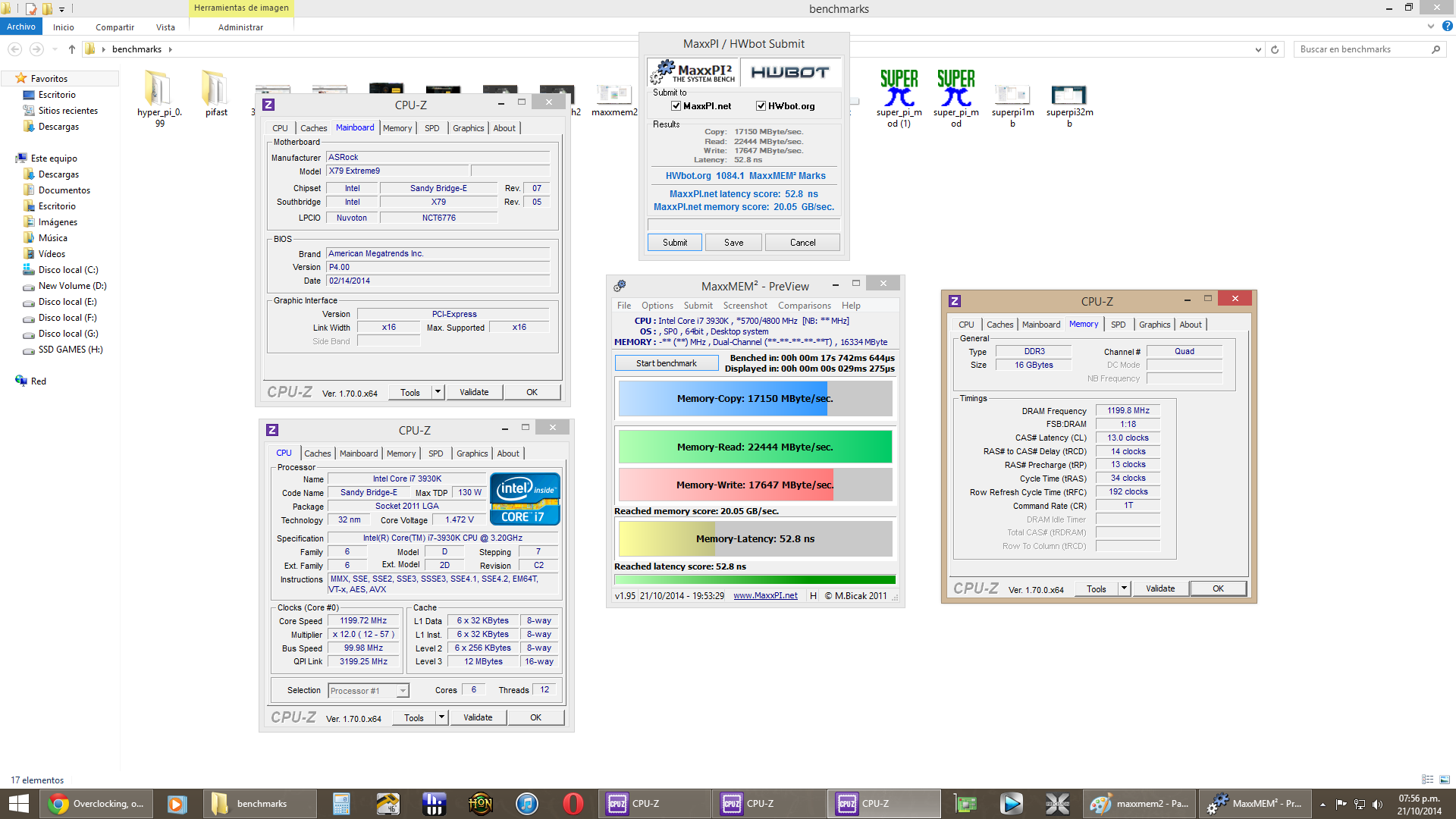Open the Comparisons menu in MaxxMEM²

point(804,306)
